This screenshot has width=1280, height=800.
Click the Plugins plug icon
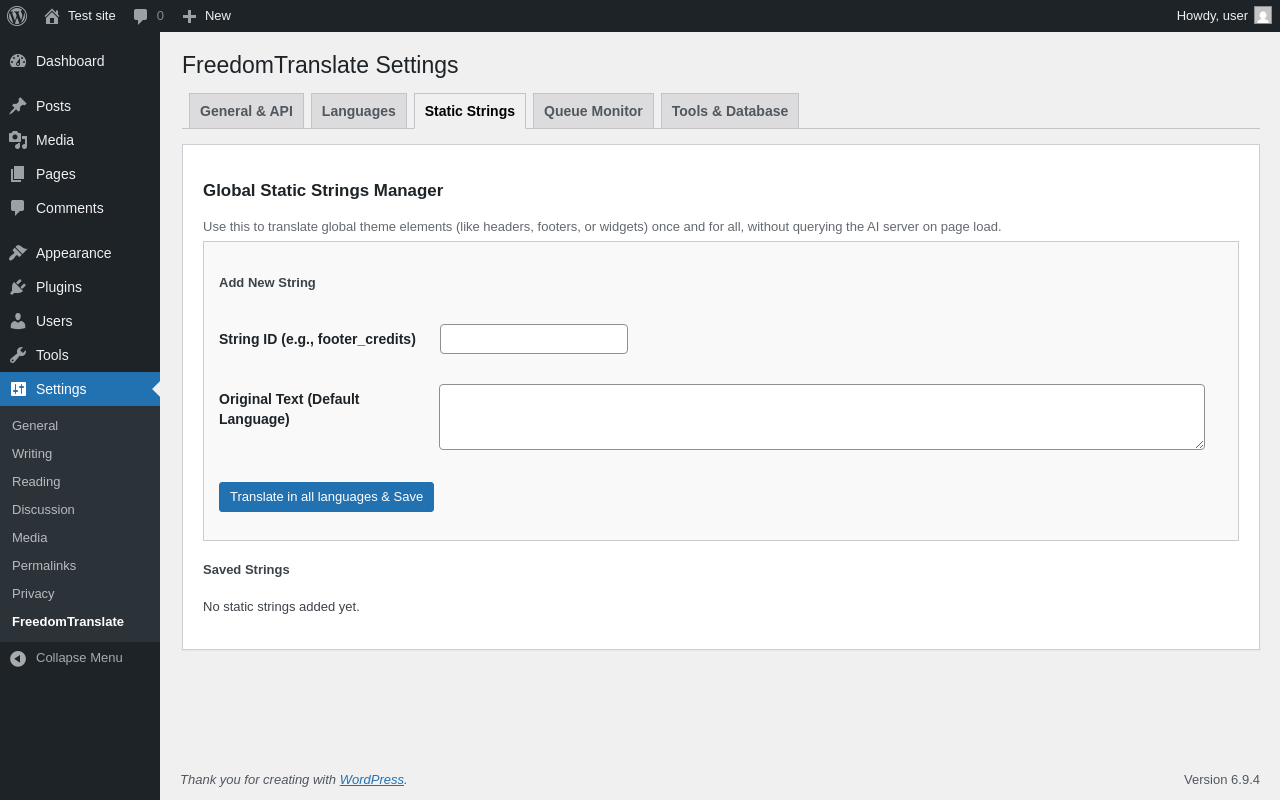18,287
